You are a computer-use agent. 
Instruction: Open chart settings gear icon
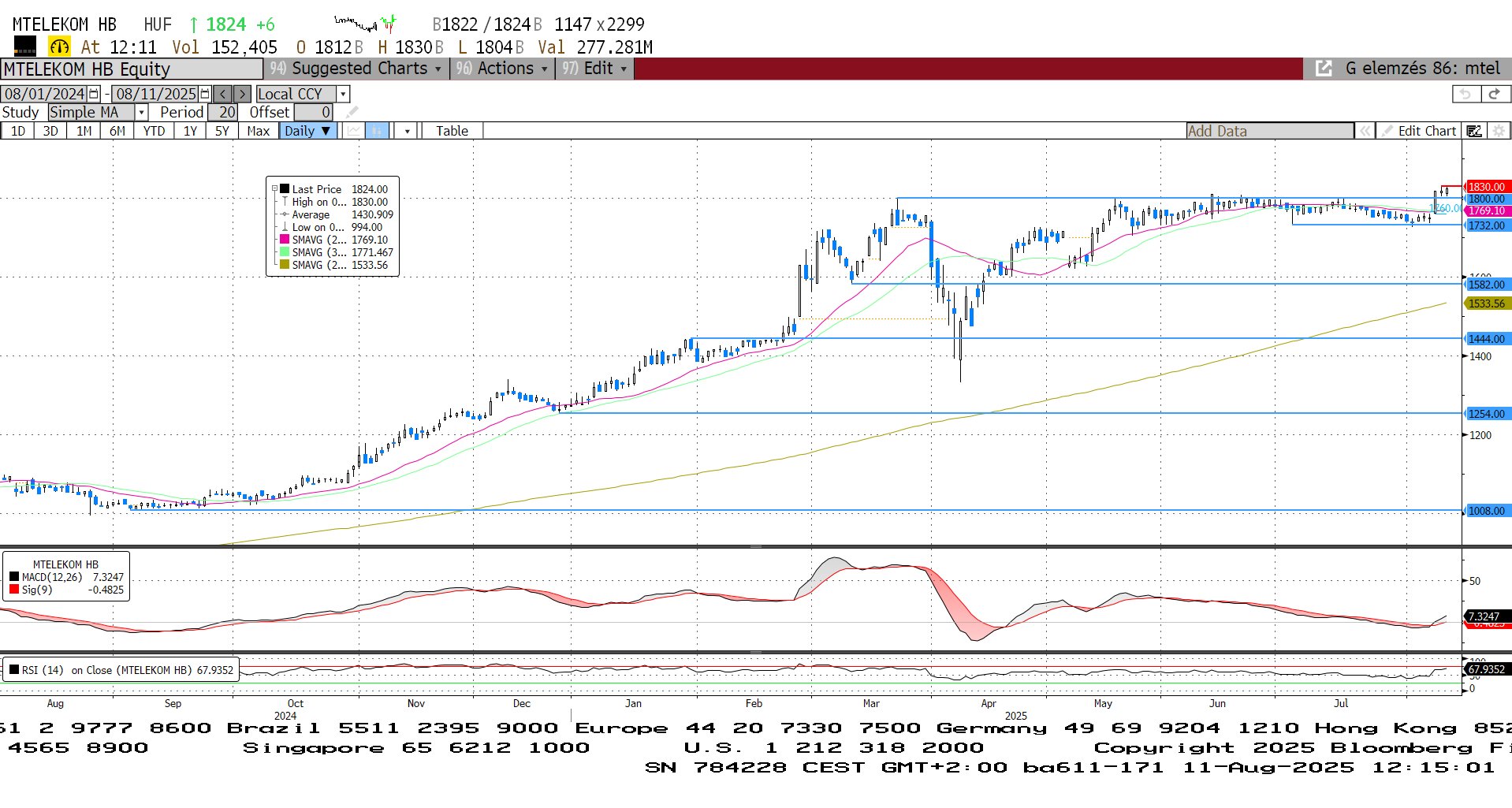pyautogui.click(x=1499, y=131)
